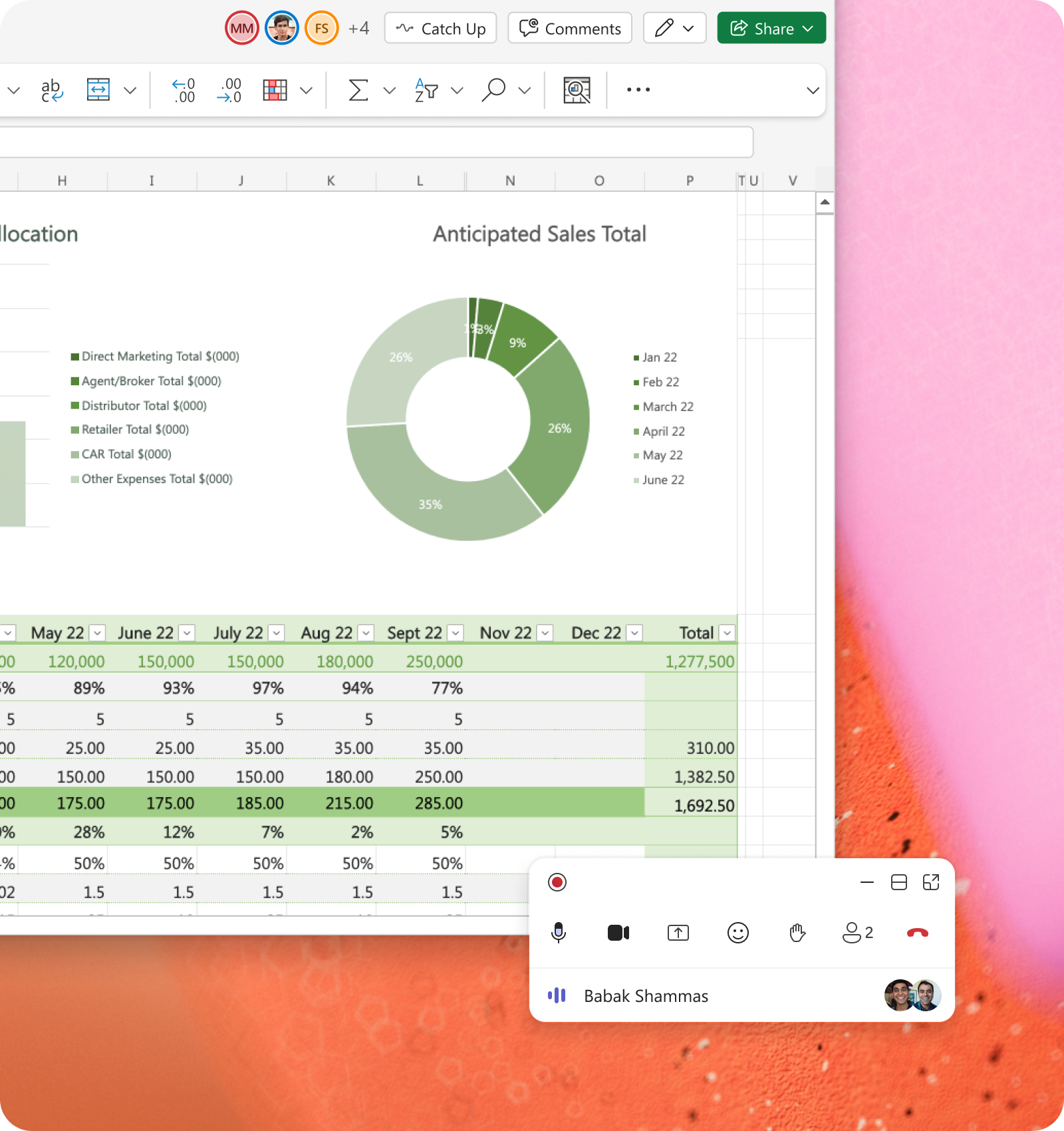Share screen content in call
Viewport: 1064px width, 1131px height.
tap(678, 933)
